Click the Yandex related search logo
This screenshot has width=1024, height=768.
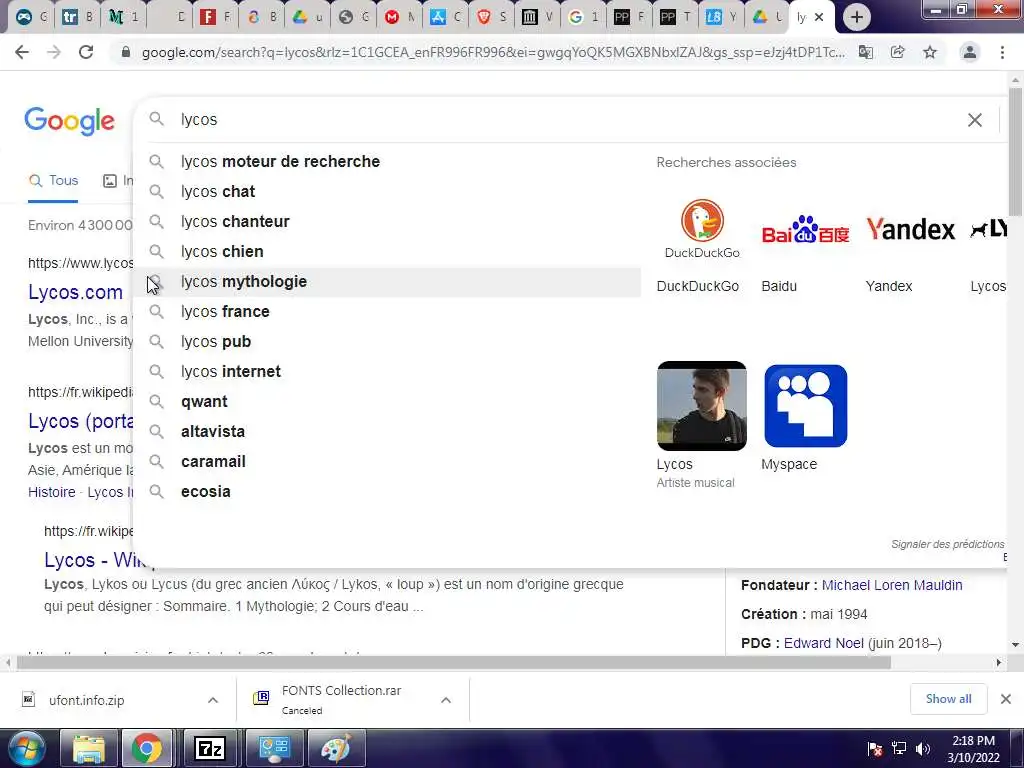(x=910, y=229)
